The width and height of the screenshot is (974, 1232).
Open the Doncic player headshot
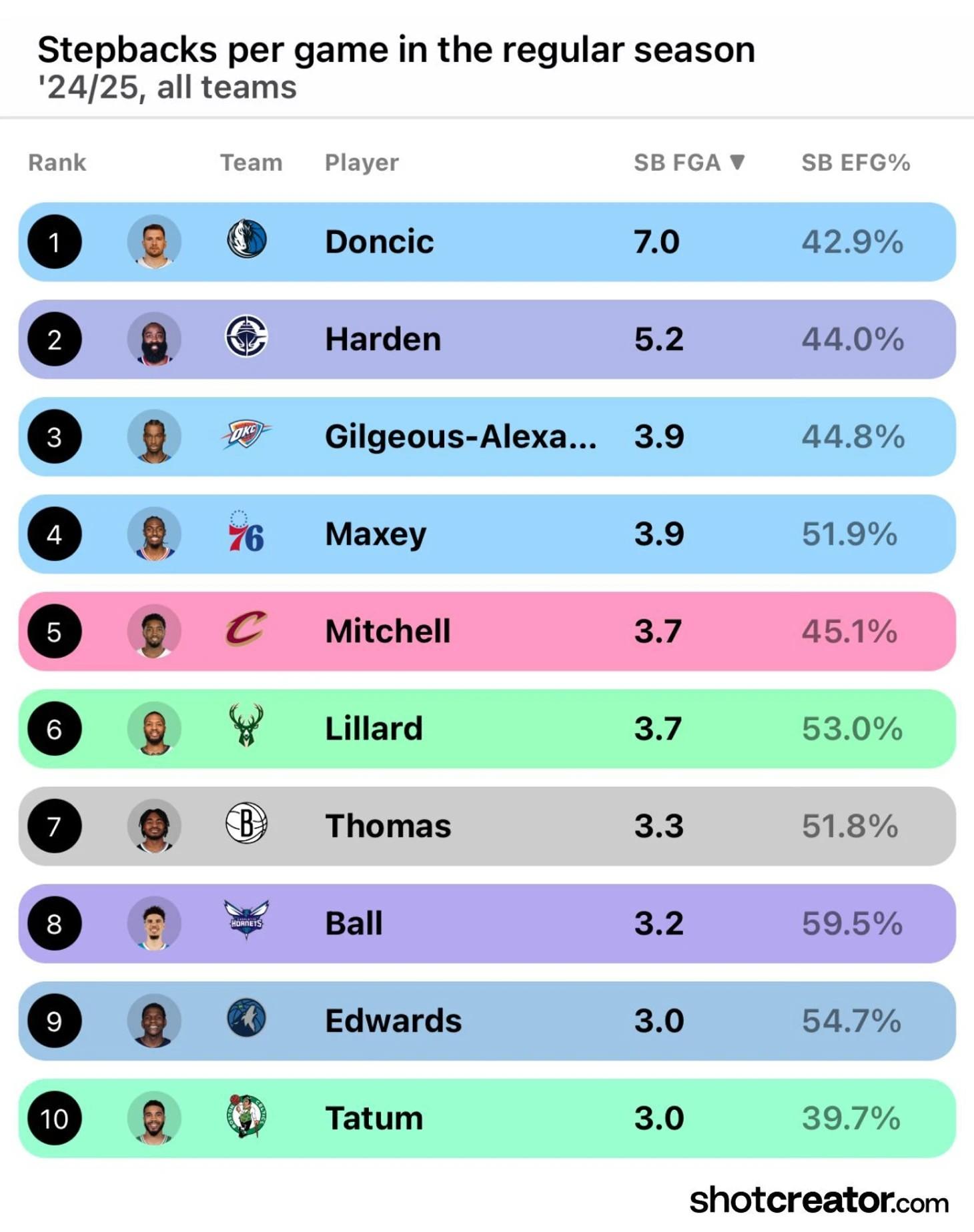(x=154, y=241)
